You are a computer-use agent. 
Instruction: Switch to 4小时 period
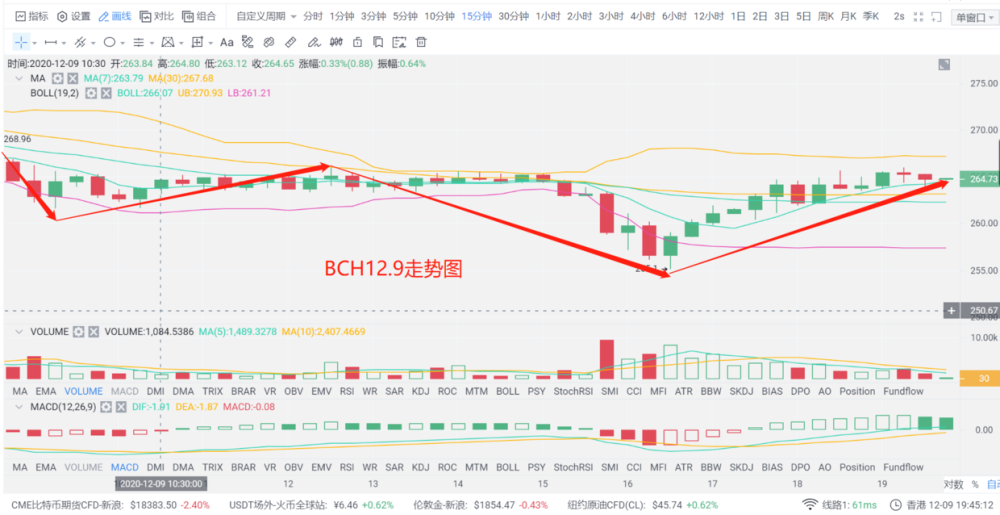[642, 16]
